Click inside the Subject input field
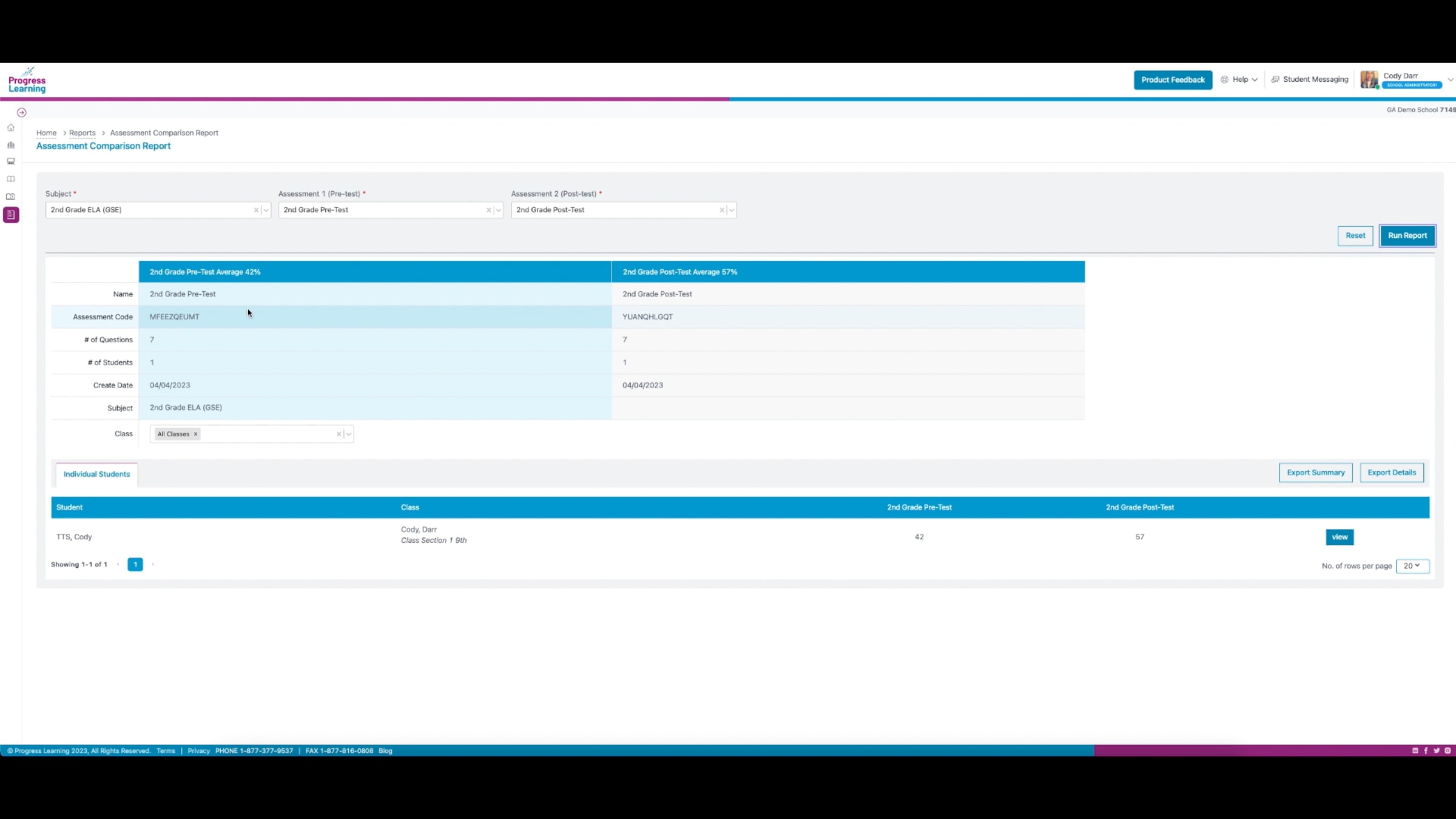The width and height of the screenshot is (1456, 819). coord(158,210)
